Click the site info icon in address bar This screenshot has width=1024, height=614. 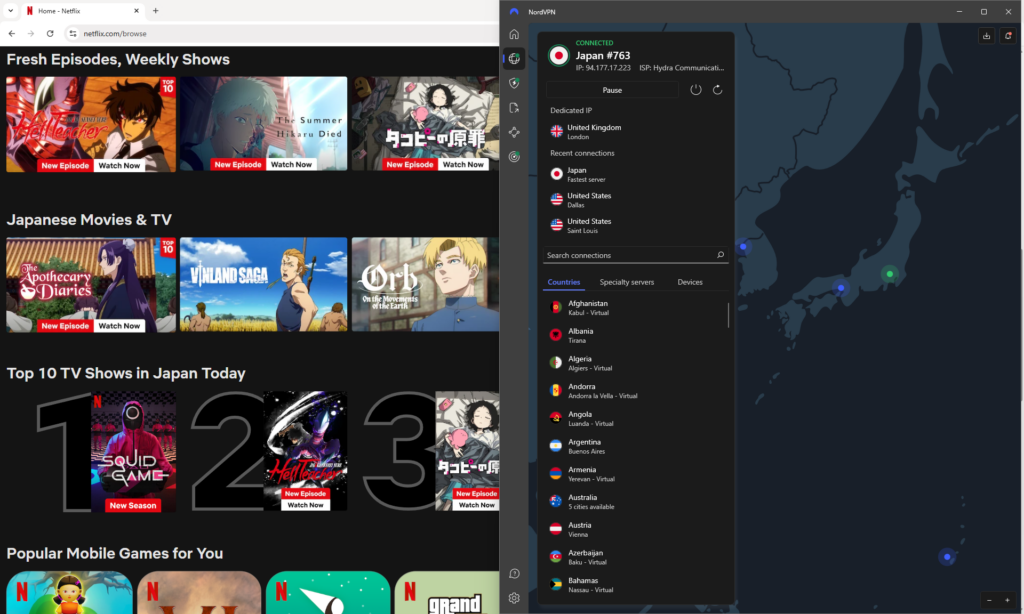[72, 33]
